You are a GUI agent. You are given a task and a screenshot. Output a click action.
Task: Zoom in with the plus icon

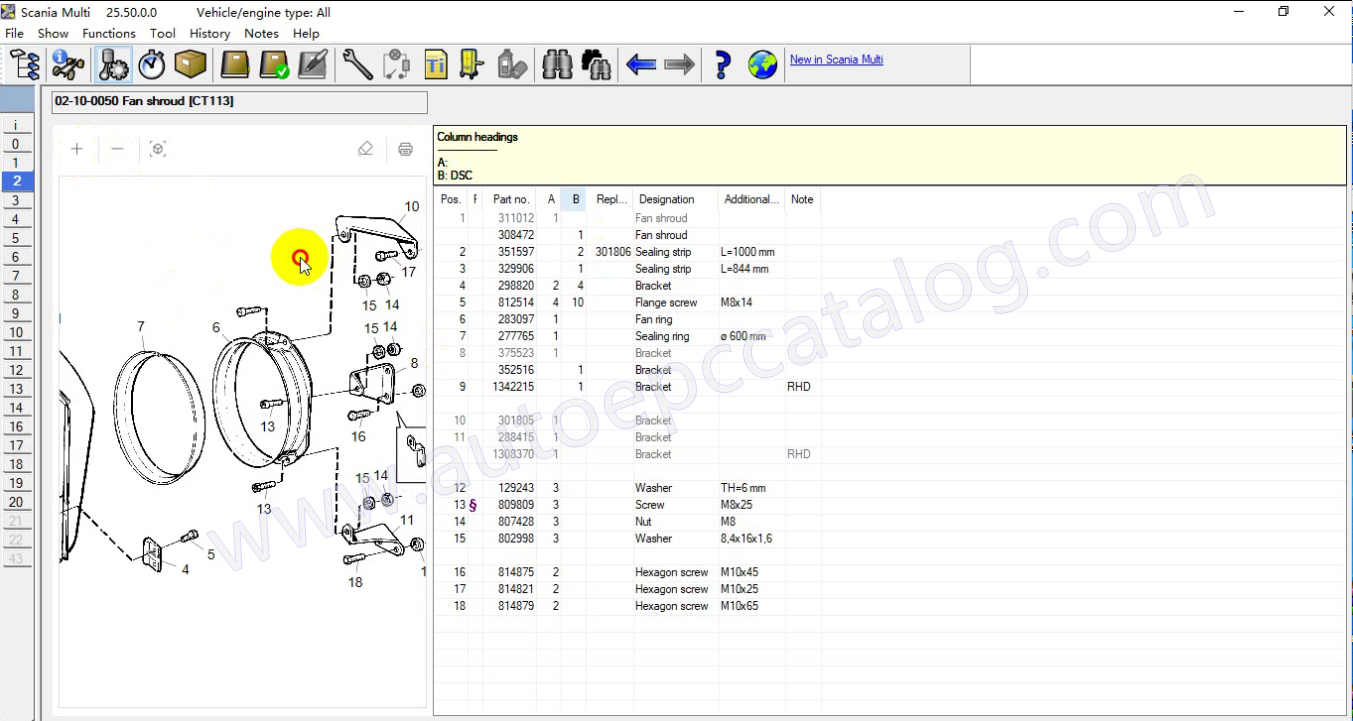(x=77, y=149)
